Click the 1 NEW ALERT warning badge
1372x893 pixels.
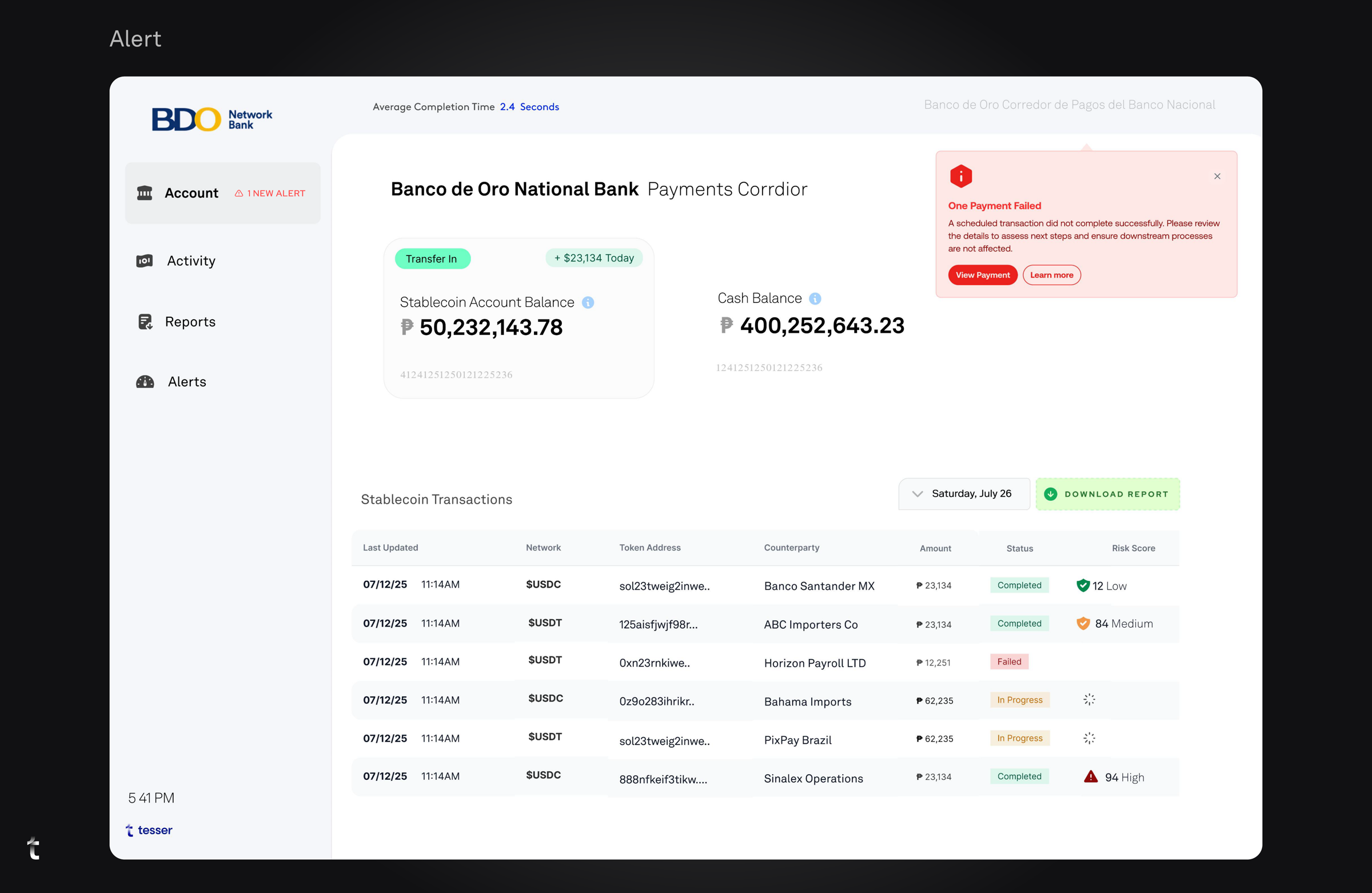270,193
